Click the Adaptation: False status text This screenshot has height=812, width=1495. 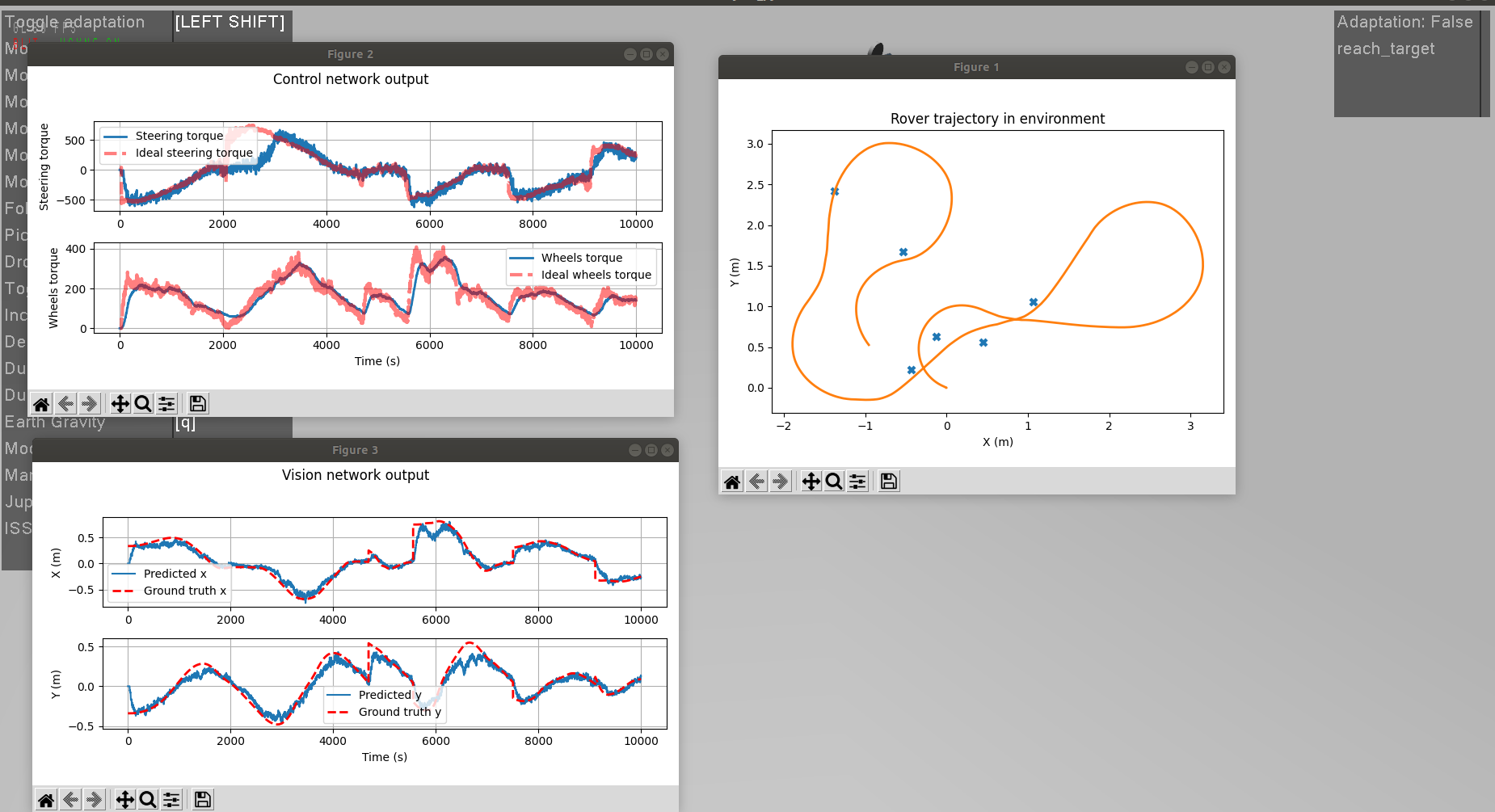1404,22
